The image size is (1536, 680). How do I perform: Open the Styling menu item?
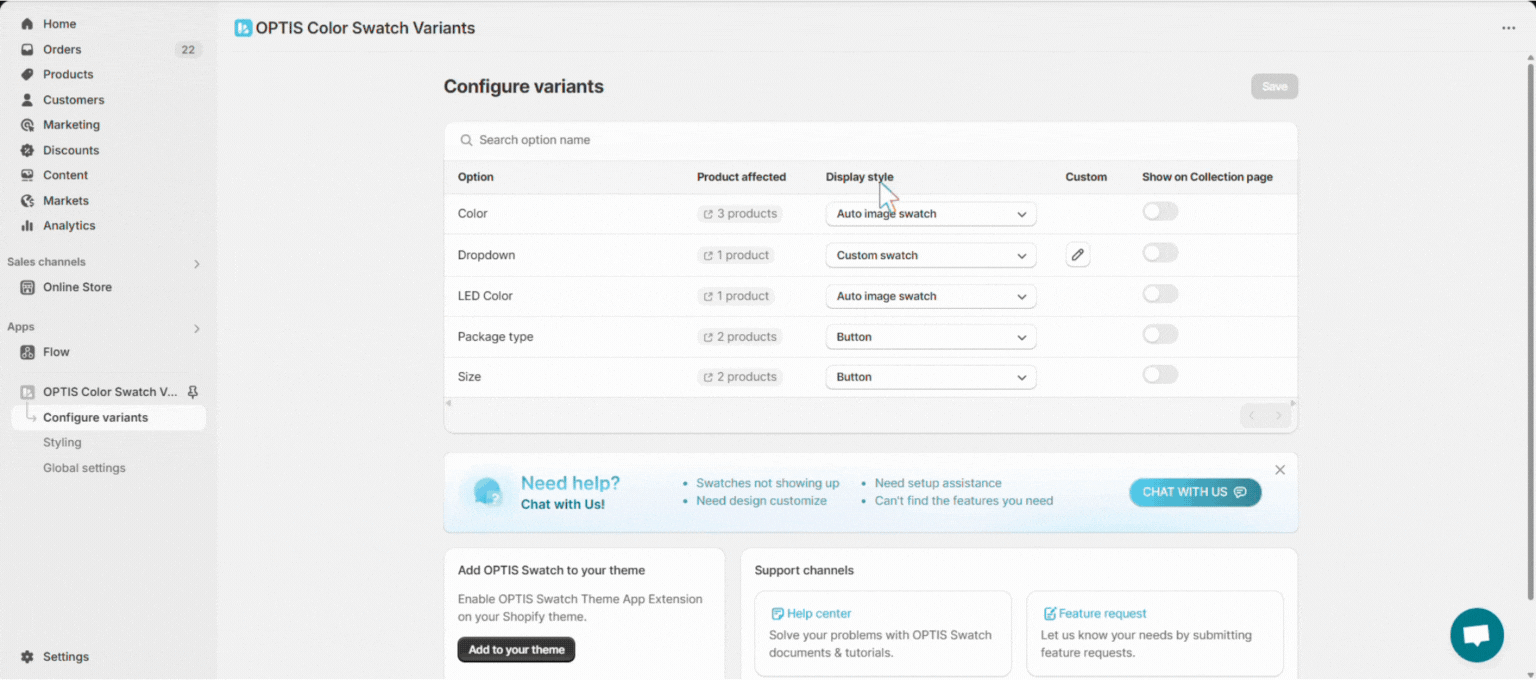click(x=62, y=443)
